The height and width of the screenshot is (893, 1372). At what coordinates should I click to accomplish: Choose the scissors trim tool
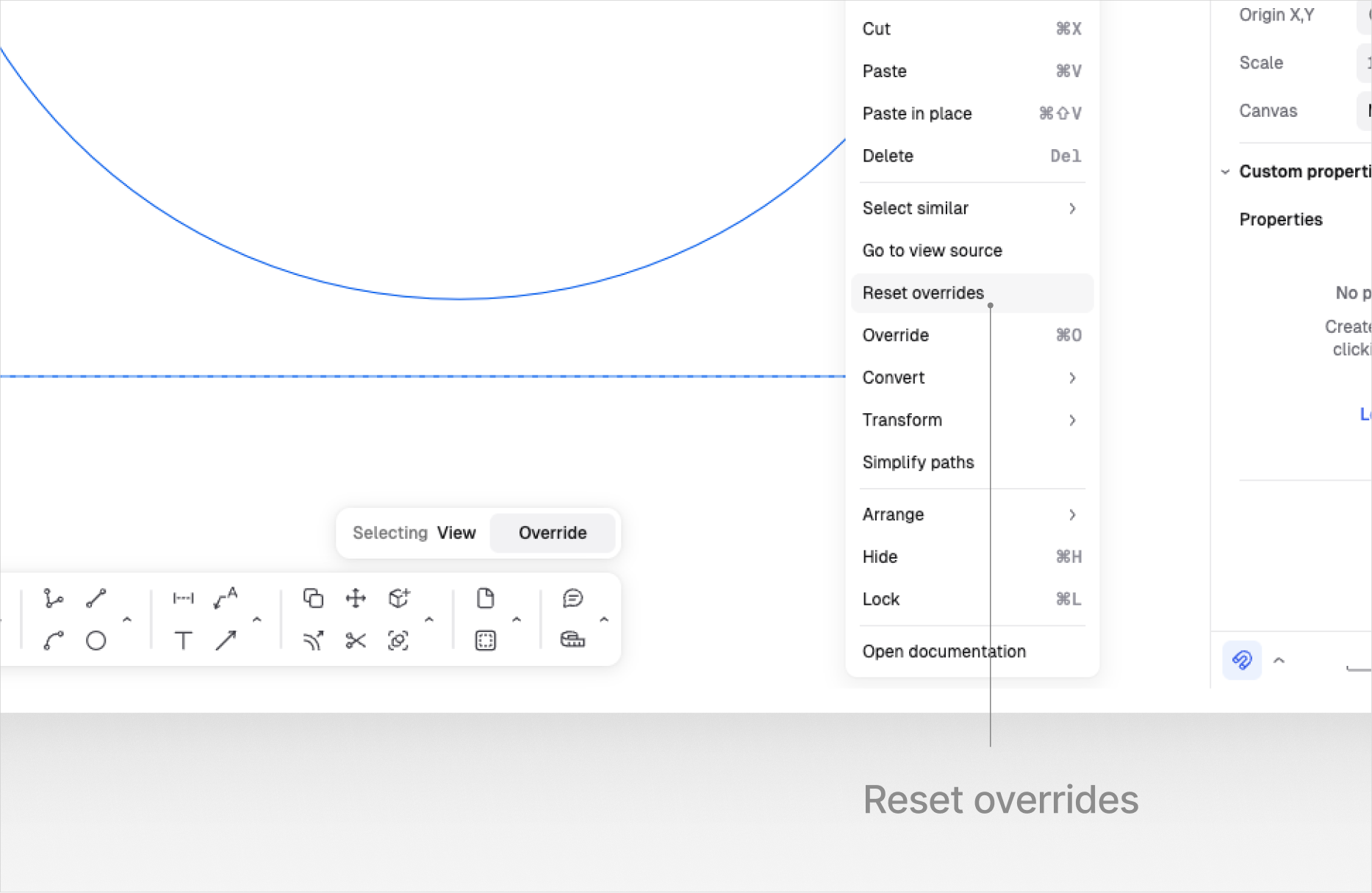[x=356, y=641]
